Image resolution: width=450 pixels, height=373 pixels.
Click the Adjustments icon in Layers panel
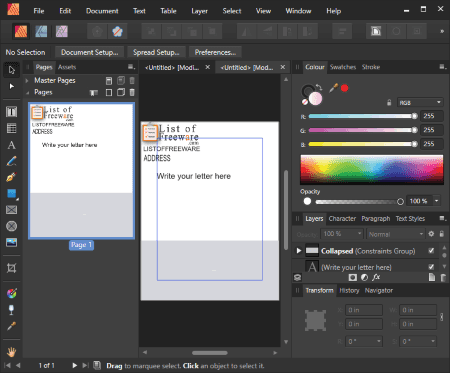point(365,277)
